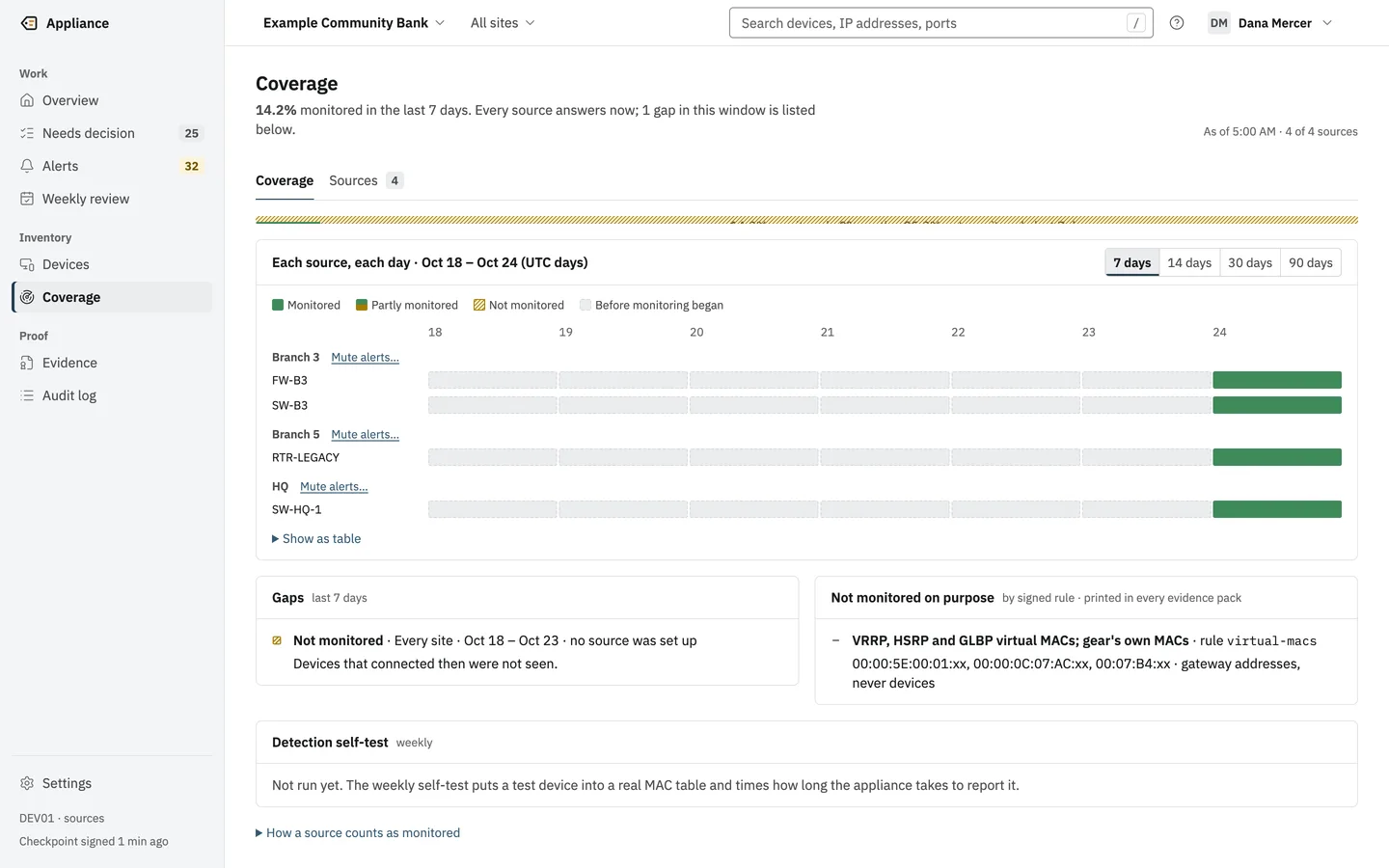The image size is (1389, 868).
Task: Select the Coverage tab
Action: click(x=285, y=180)
